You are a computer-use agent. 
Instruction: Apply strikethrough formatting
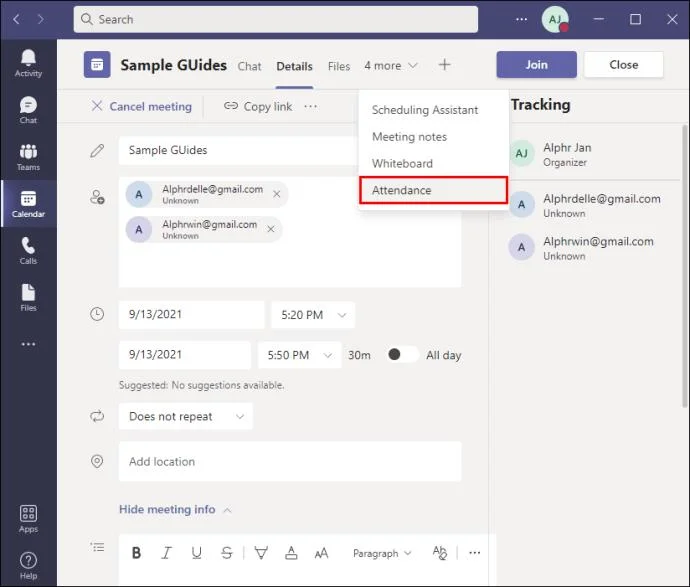click(227, 553)
